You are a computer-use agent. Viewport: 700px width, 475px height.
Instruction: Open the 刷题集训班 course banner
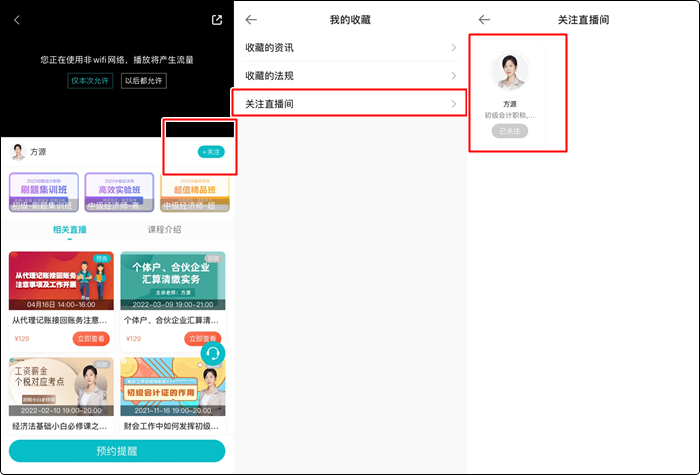(x=44, y=192)
